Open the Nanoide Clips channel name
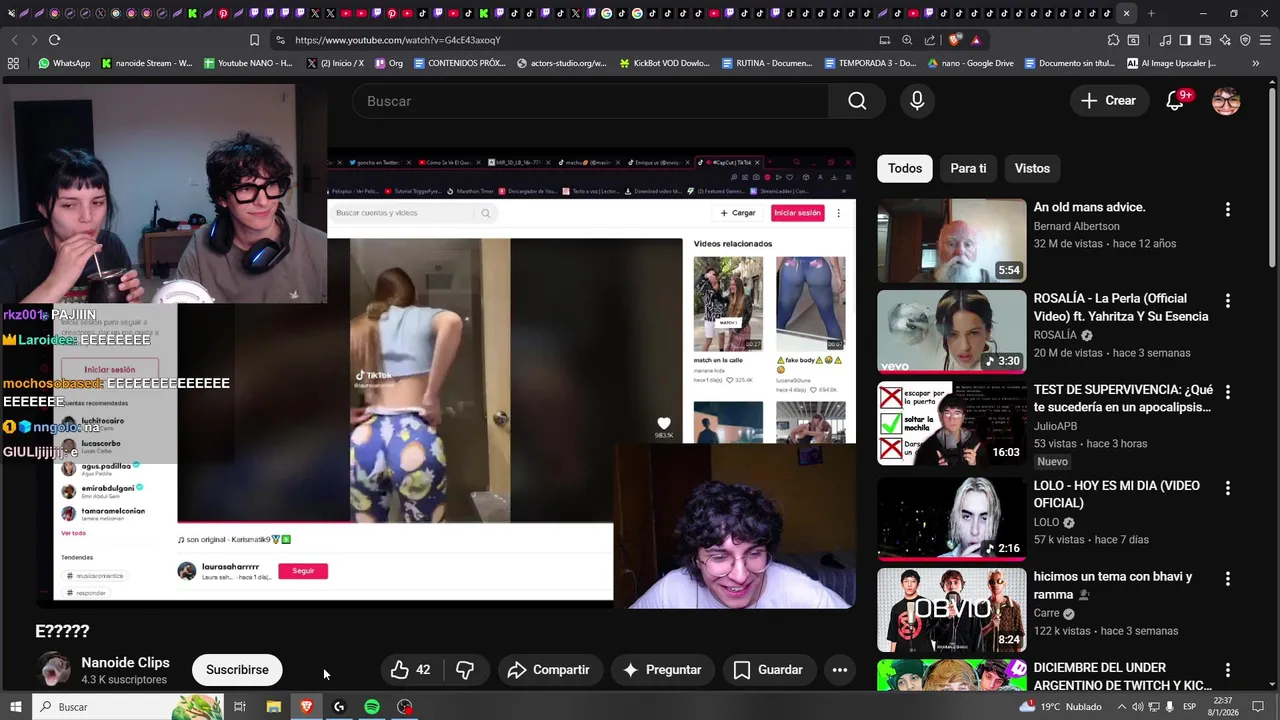The height and width of the screenshot is (720, 1280). click(125, 663)
